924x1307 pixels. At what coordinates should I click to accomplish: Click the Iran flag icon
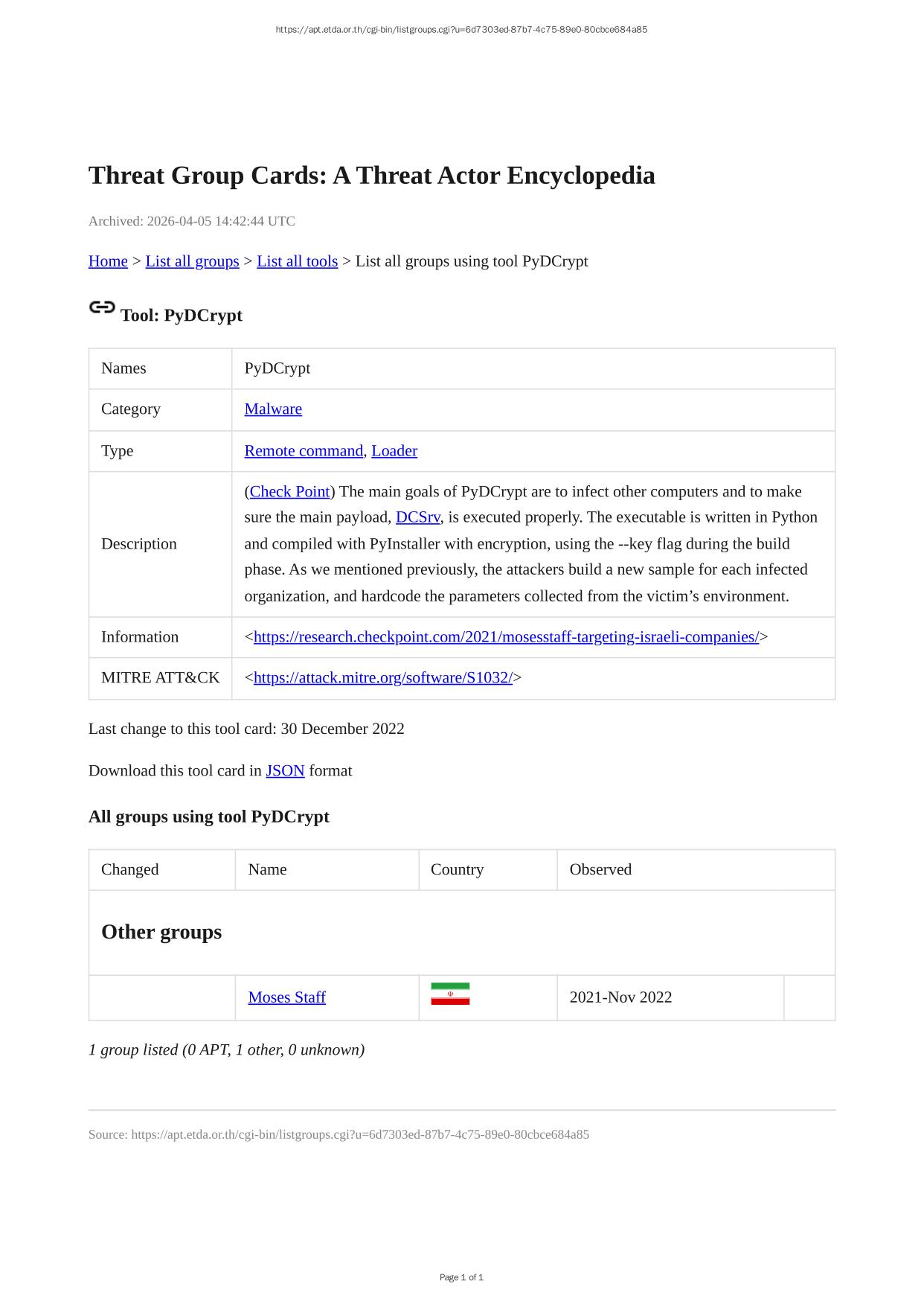point(450,994)
